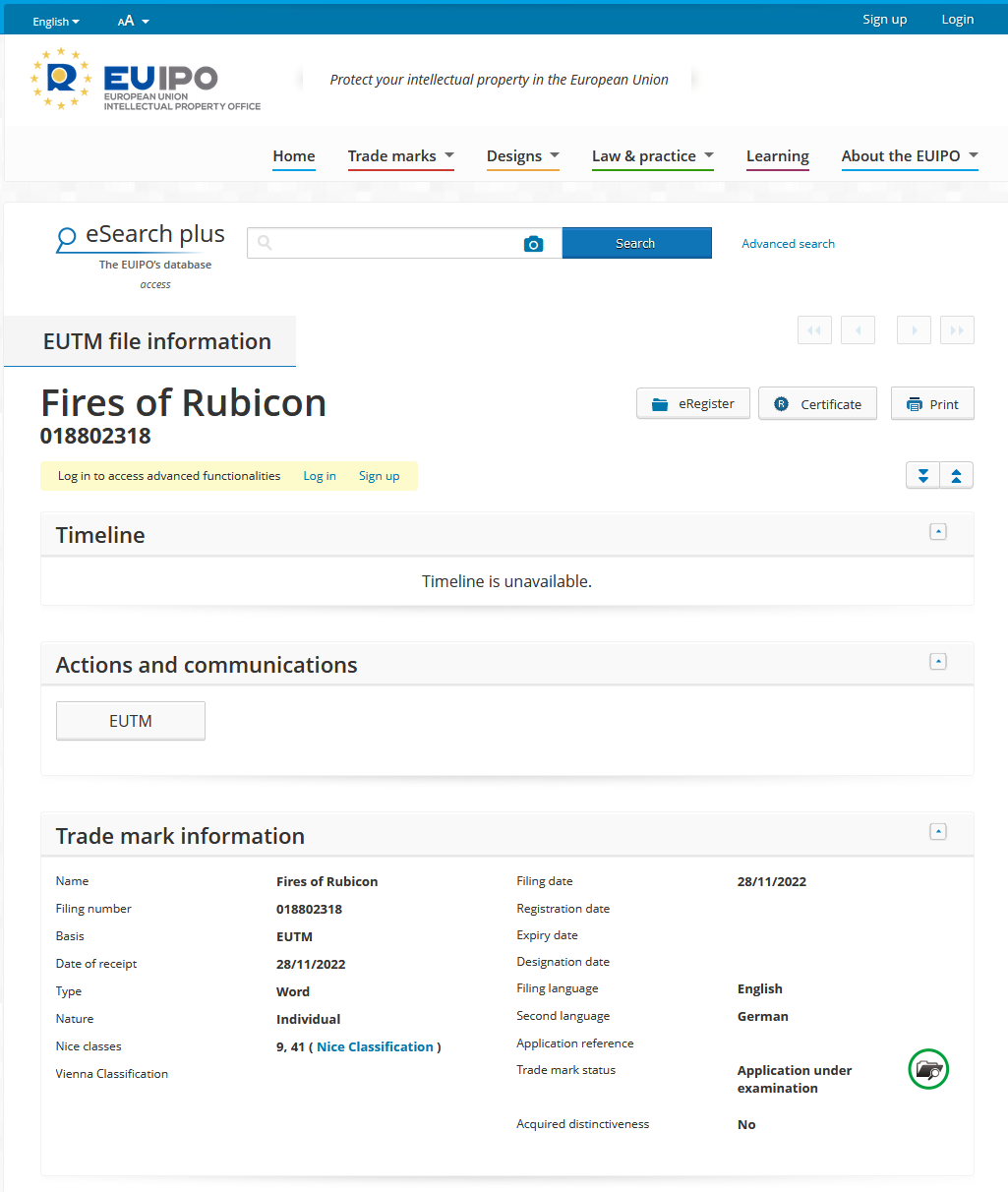The width and height of the screenshot is (1008, 1192).
Task: Go to first record arrow button
Action: pos(814,330)
